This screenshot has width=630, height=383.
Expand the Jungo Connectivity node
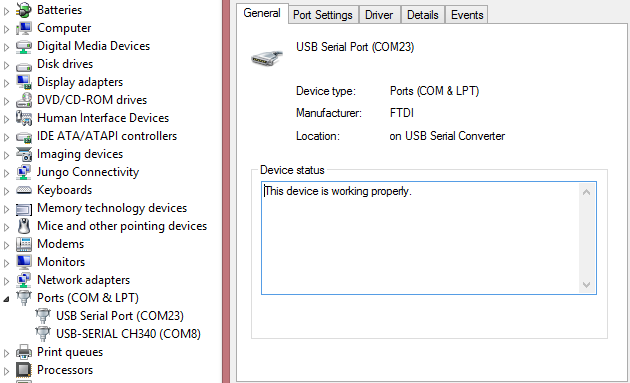pos(6,173)
